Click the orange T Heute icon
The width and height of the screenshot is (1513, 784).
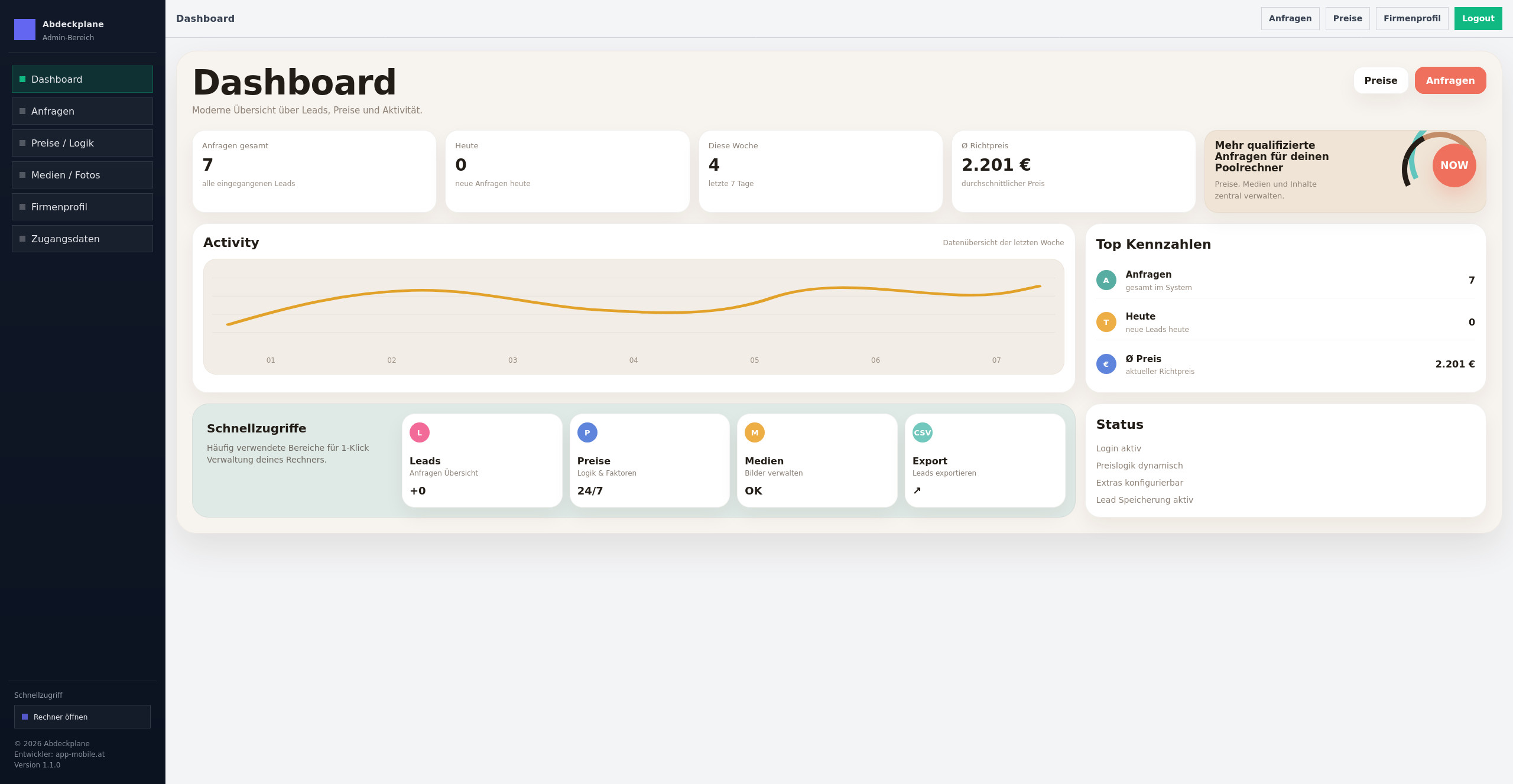[1106, 322]
